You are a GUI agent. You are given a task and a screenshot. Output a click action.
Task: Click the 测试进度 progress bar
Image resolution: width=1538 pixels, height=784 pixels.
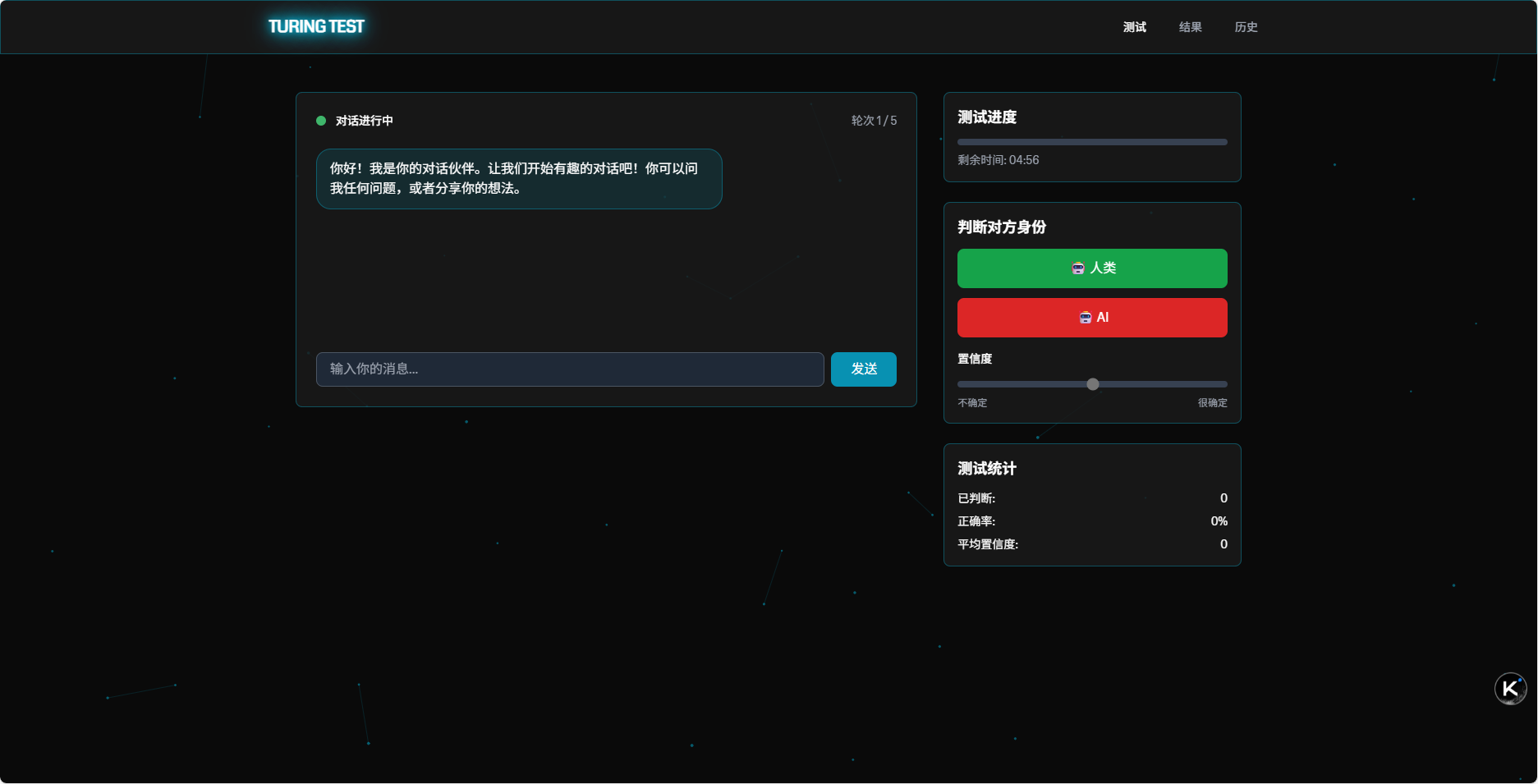(1092, 142)
